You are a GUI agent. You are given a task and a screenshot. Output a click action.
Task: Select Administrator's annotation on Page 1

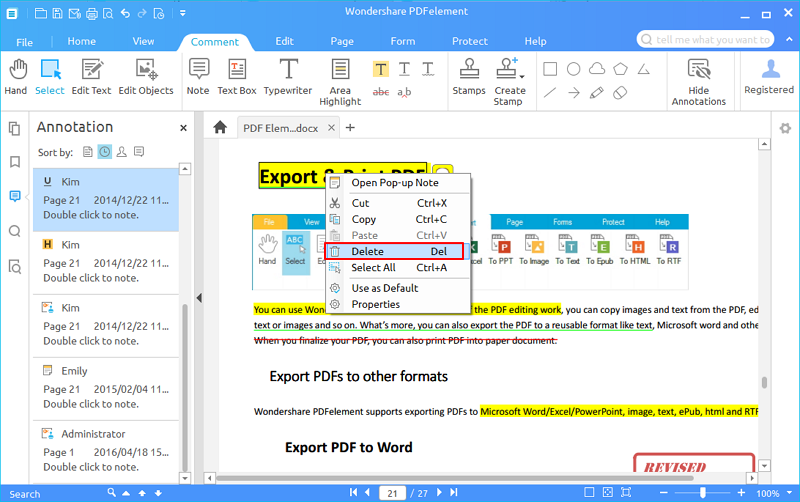[x=106, y=451]
